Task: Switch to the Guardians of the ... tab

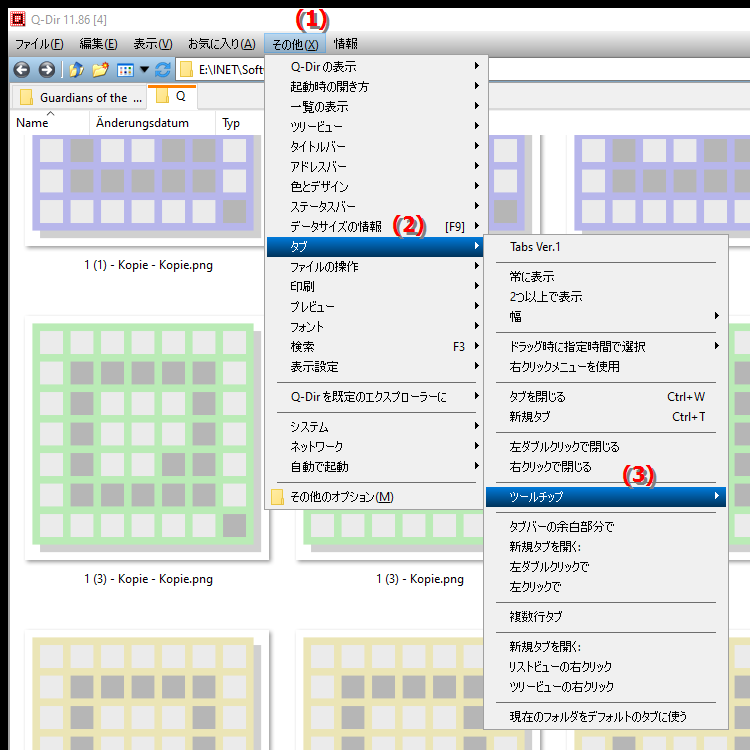Action: pos(79,98)
